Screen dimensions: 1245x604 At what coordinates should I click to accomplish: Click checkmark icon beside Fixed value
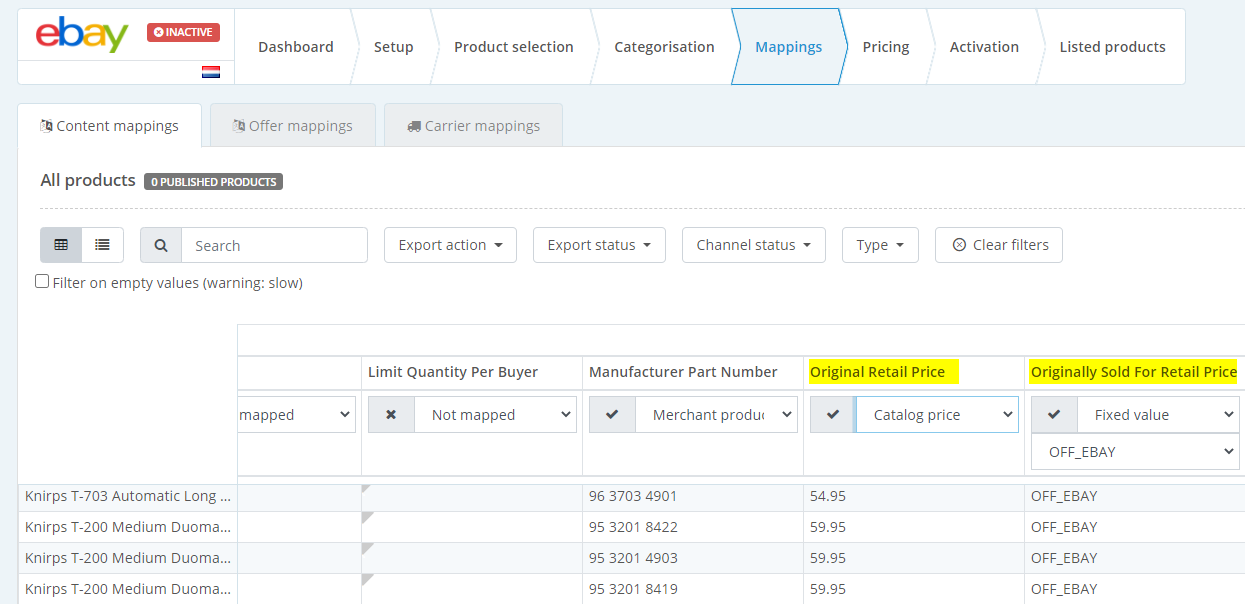(x=1053, y=415)
